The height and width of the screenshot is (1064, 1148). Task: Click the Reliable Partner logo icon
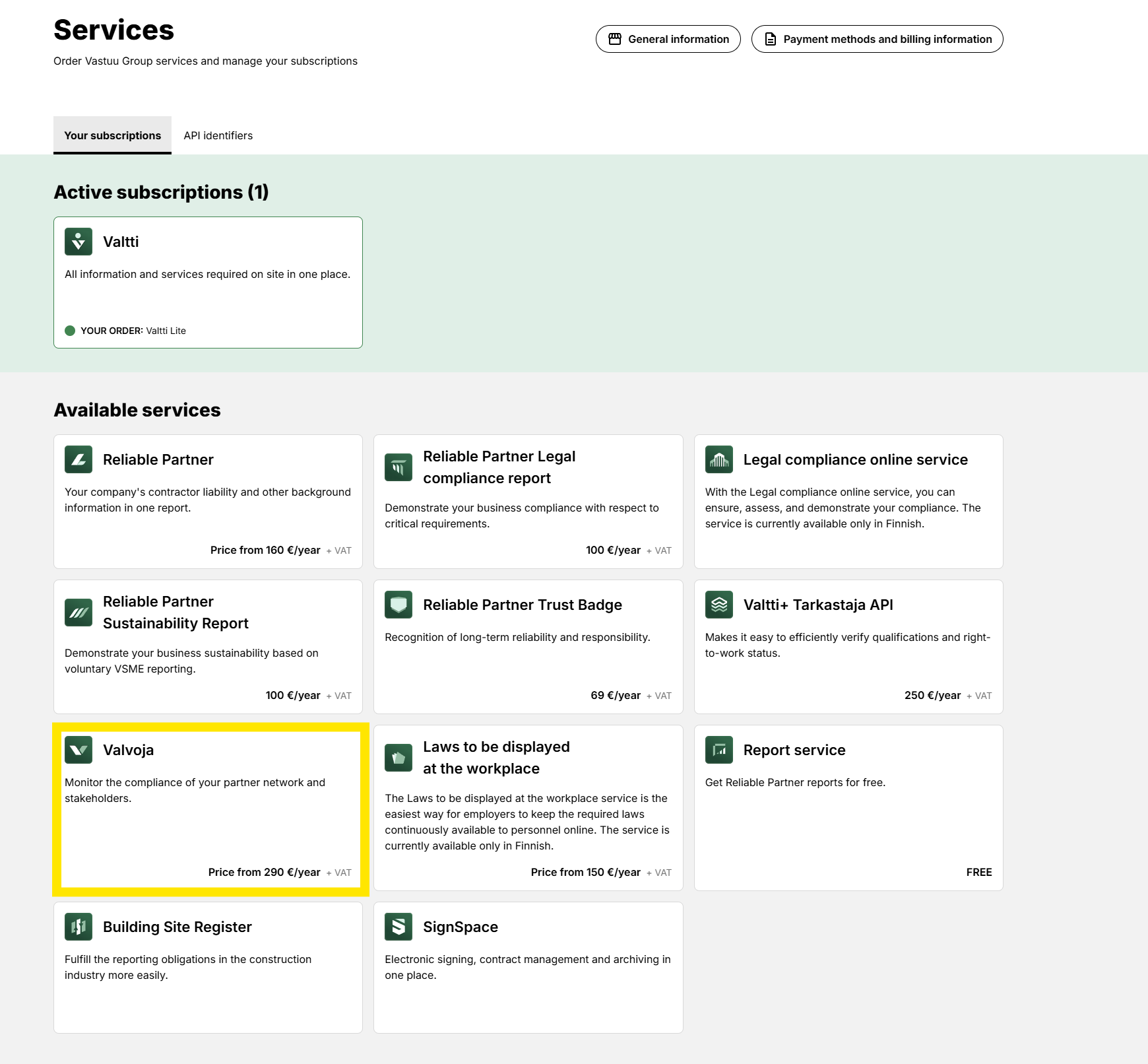(79, 459)
